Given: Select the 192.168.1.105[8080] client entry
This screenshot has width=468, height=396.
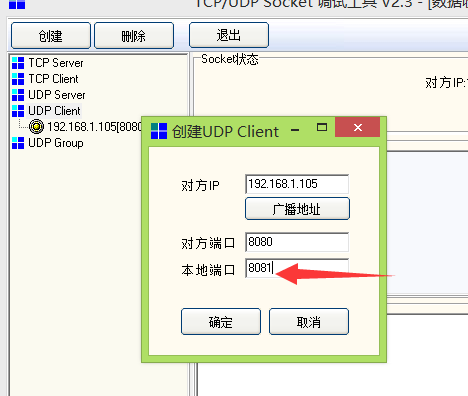Looking at the screenshot, I should 94,127.
